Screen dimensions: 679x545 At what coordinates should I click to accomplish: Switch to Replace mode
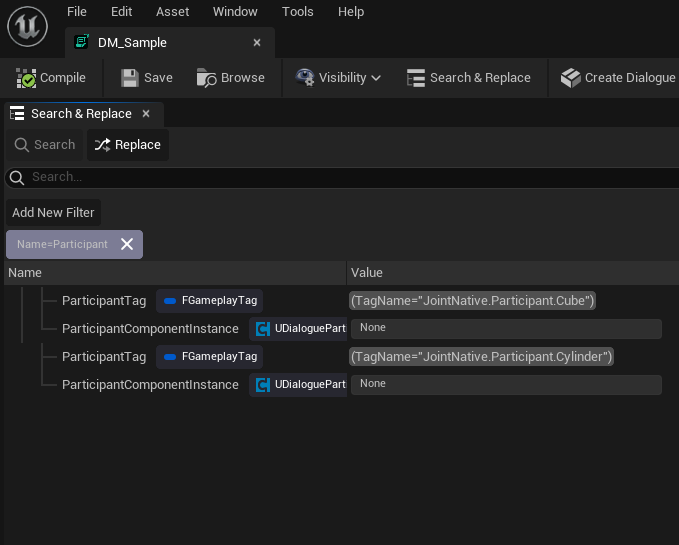[128, 145]
